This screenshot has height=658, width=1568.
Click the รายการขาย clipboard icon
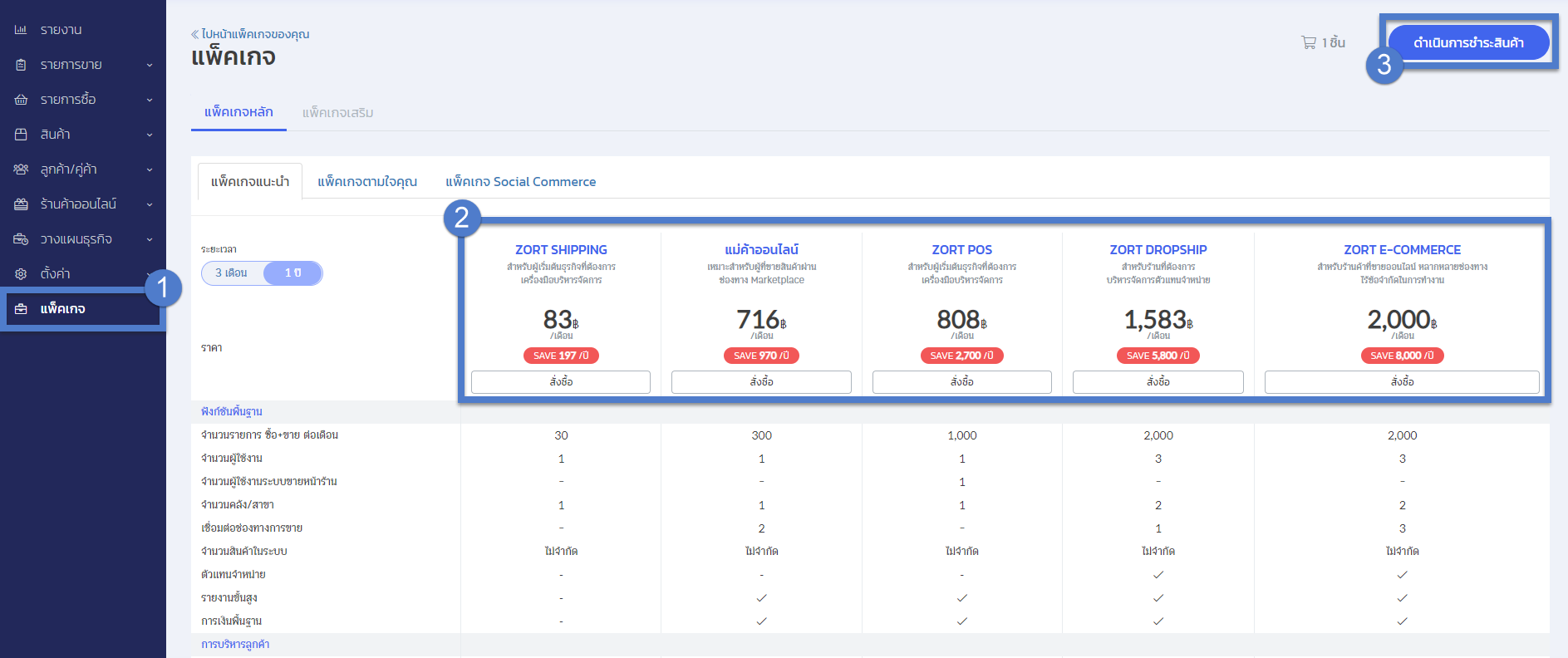coord(21,65)
